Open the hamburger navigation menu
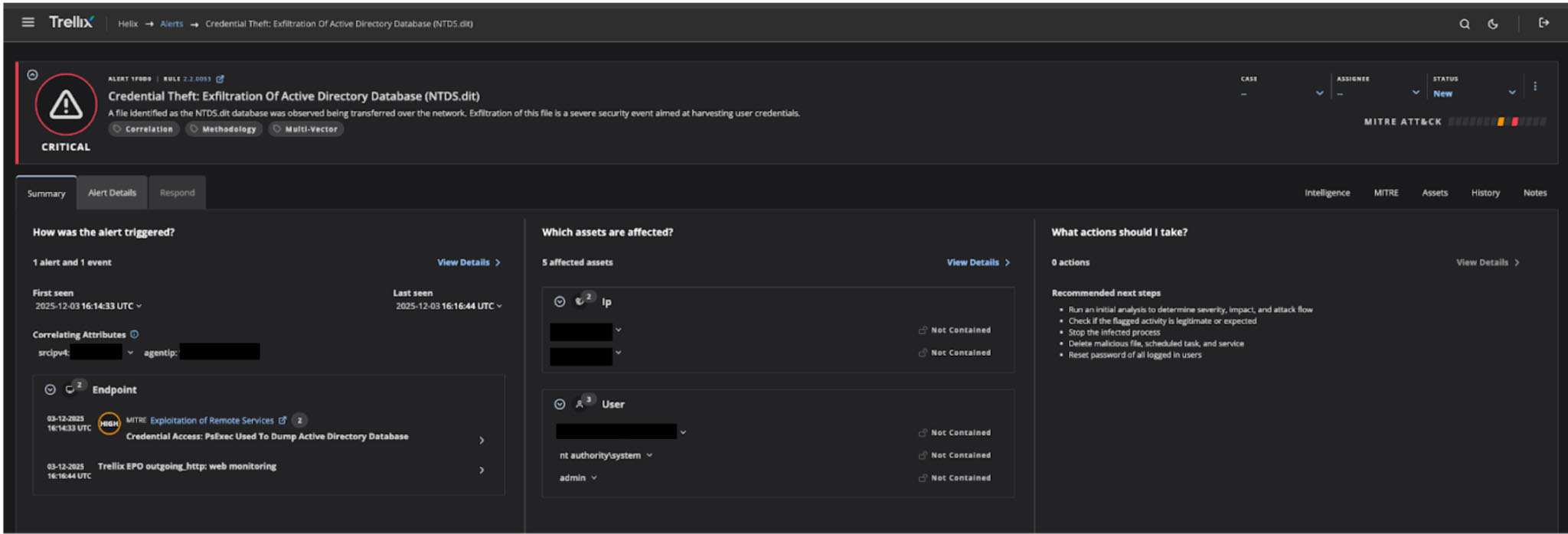Image resolution: width=1568 pixels, height=534 pixels. 28,22
